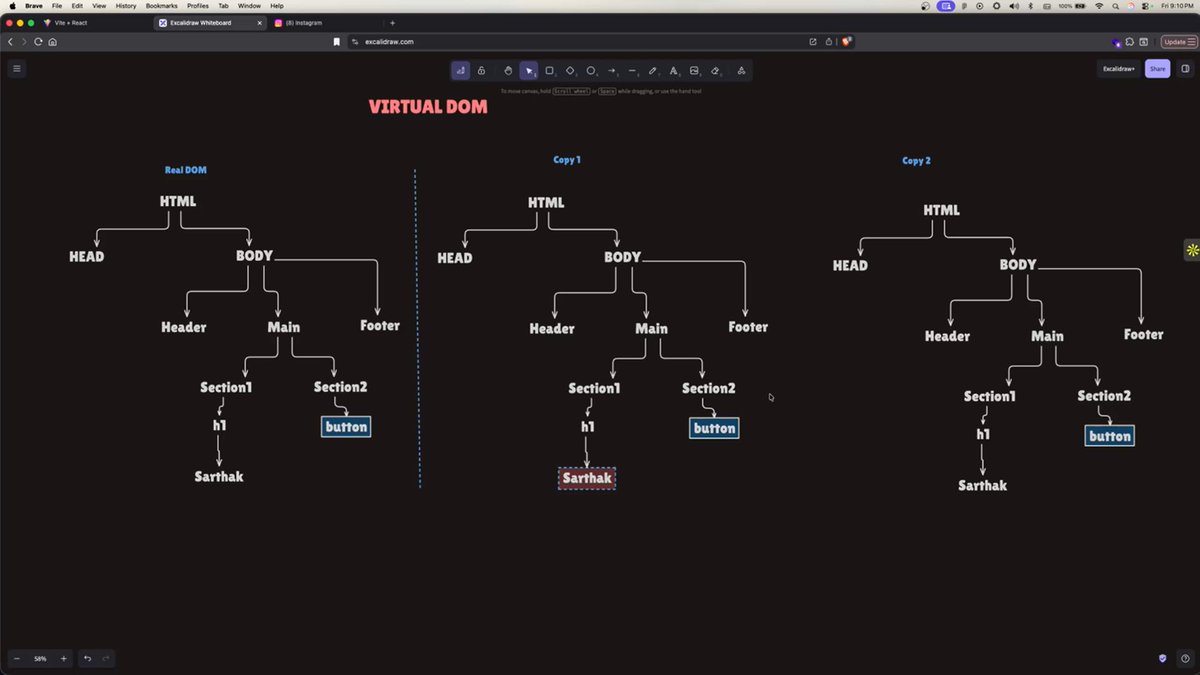Switch to the Hand panning tool
The image size is (1200, 675).
click(508, 70)
